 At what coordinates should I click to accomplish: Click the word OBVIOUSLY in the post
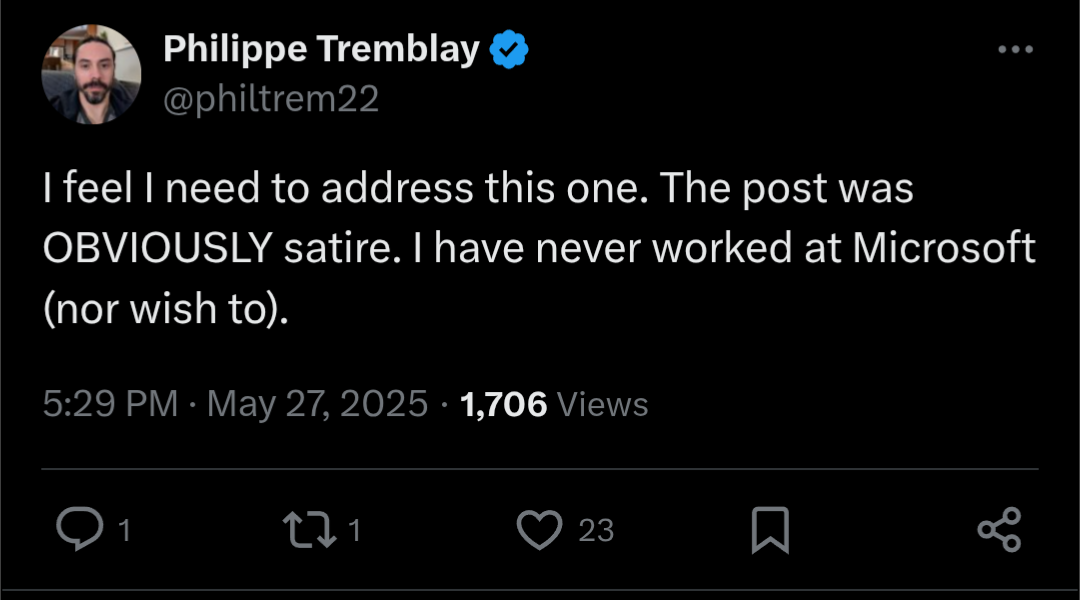point(157,249)
